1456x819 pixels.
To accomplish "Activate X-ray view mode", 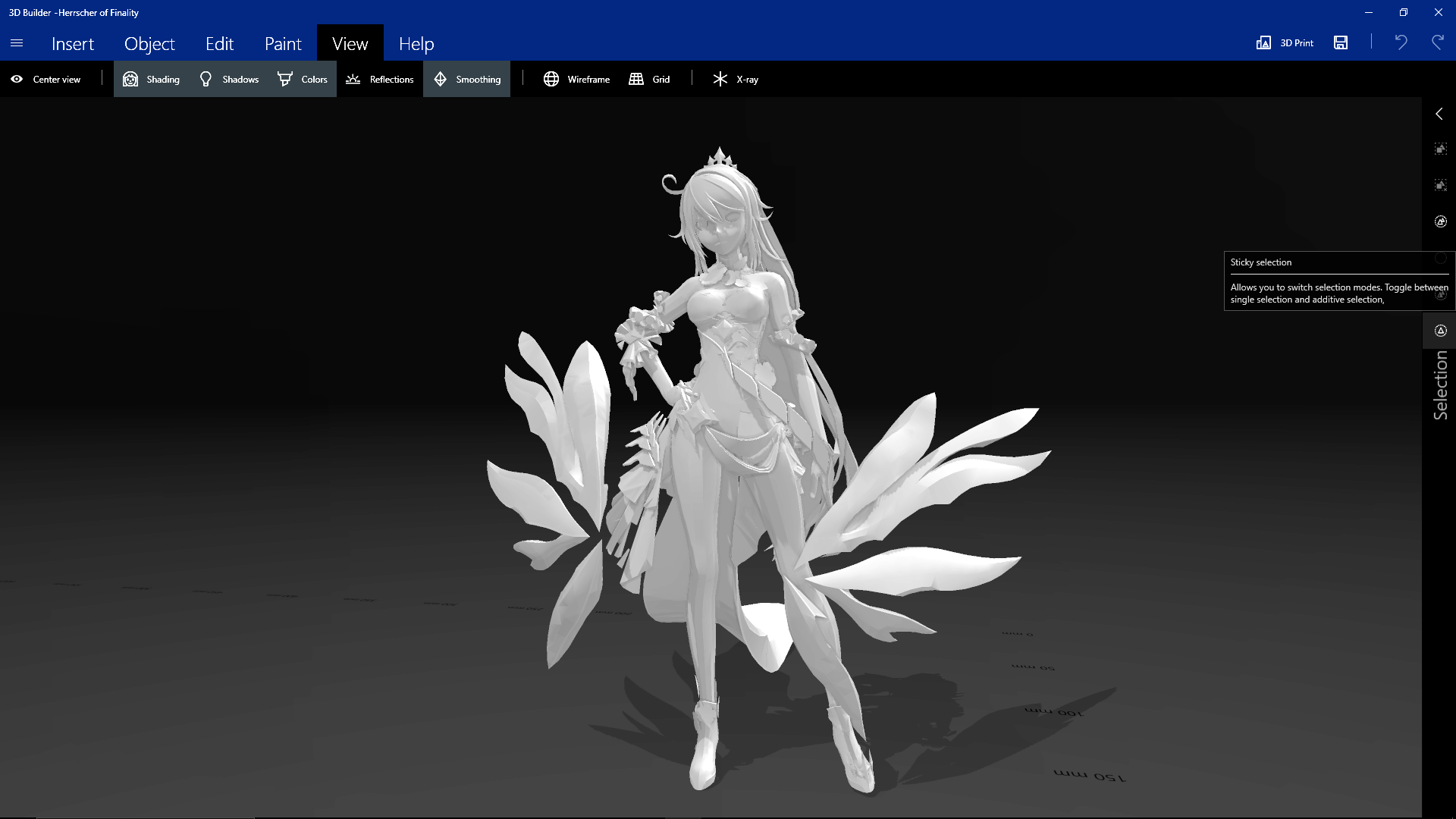I will (x=719, y=79).
